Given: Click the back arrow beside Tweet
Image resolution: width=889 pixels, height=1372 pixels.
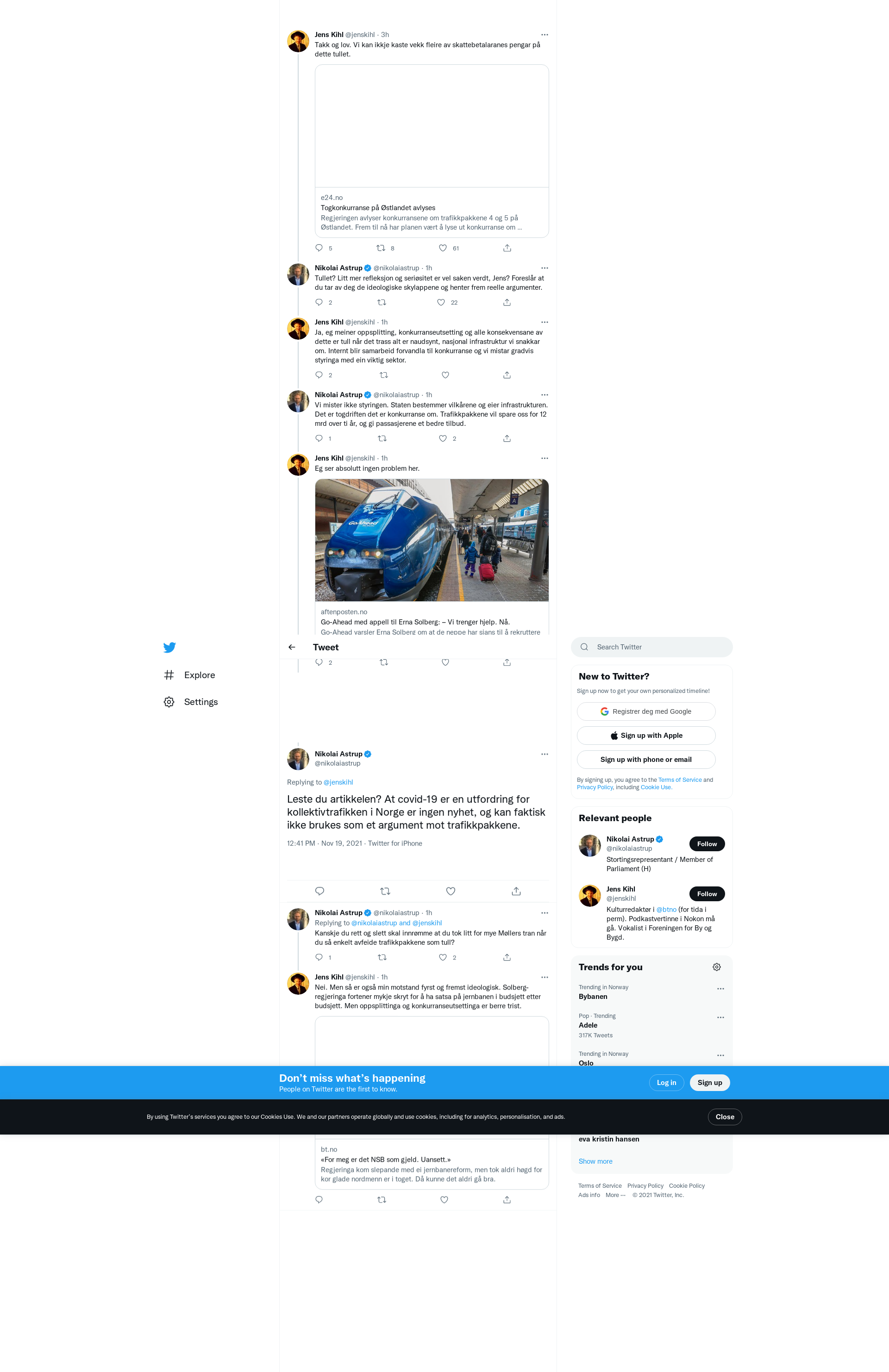Looking at the screenshot, I should pyautogui.click(x=292, y=648).
